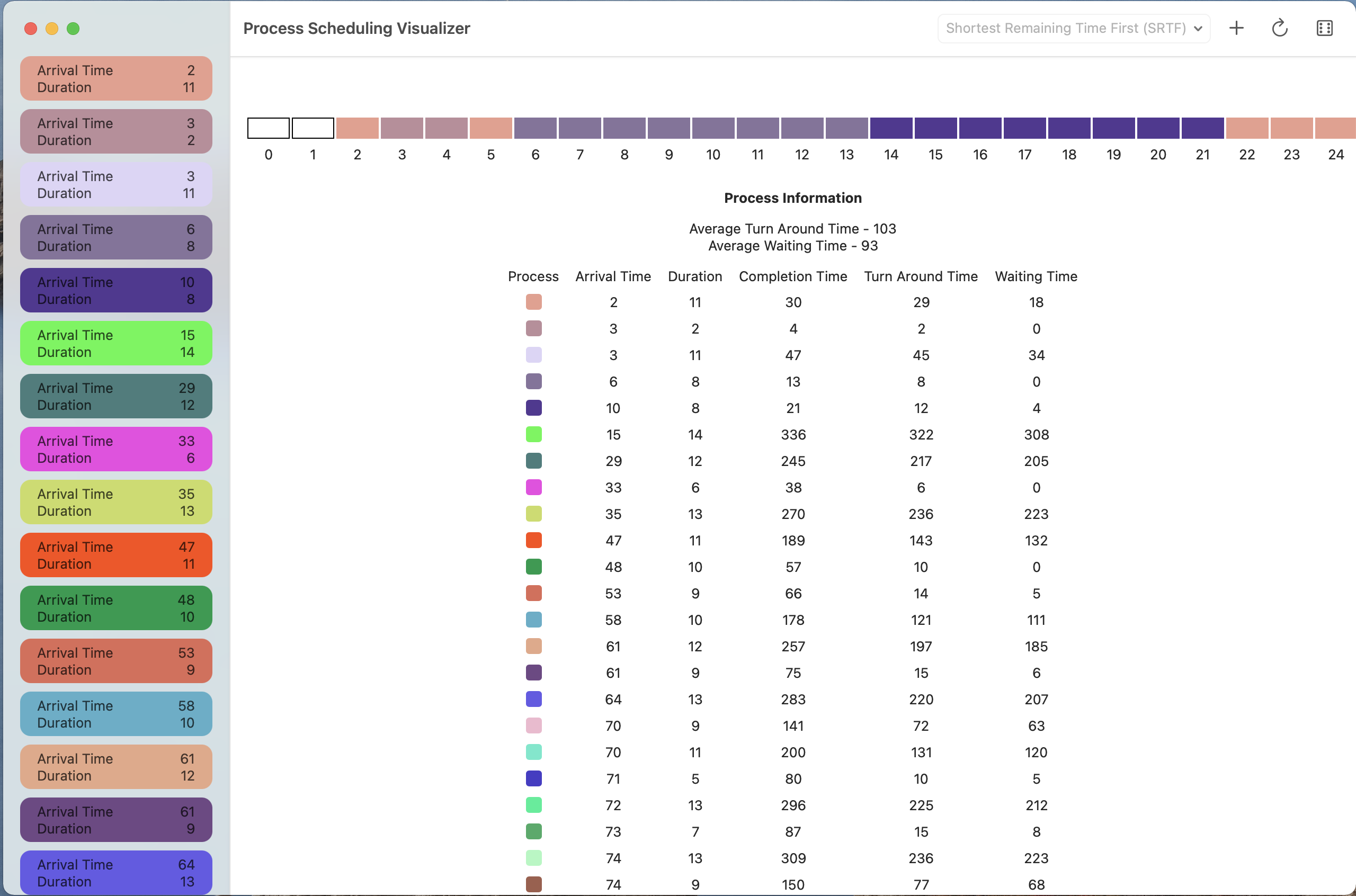1356x896 pixels.
Task: Click the Waiting Time column header
Action: 1036,276
